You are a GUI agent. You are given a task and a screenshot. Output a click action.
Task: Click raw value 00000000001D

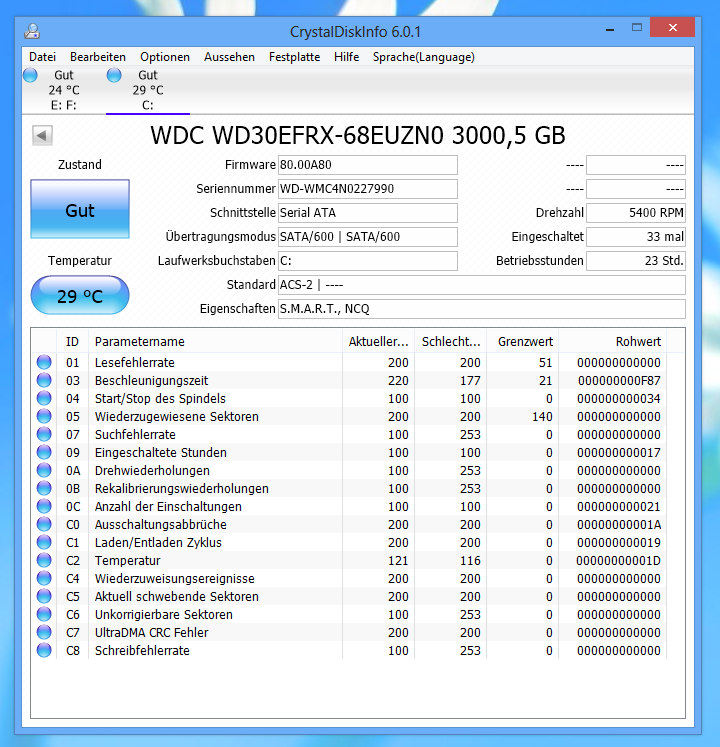click(618, 561)
